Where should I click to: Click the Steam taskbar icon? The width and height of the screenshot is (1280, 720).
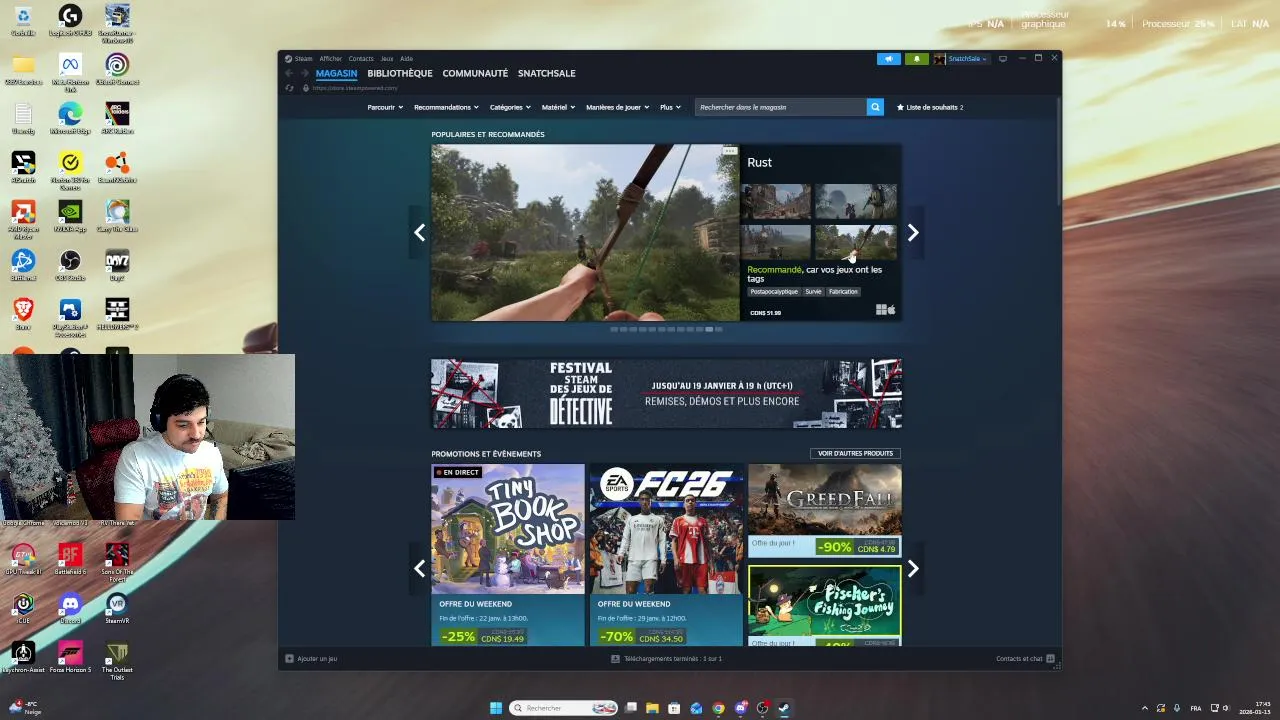[784, 708]
